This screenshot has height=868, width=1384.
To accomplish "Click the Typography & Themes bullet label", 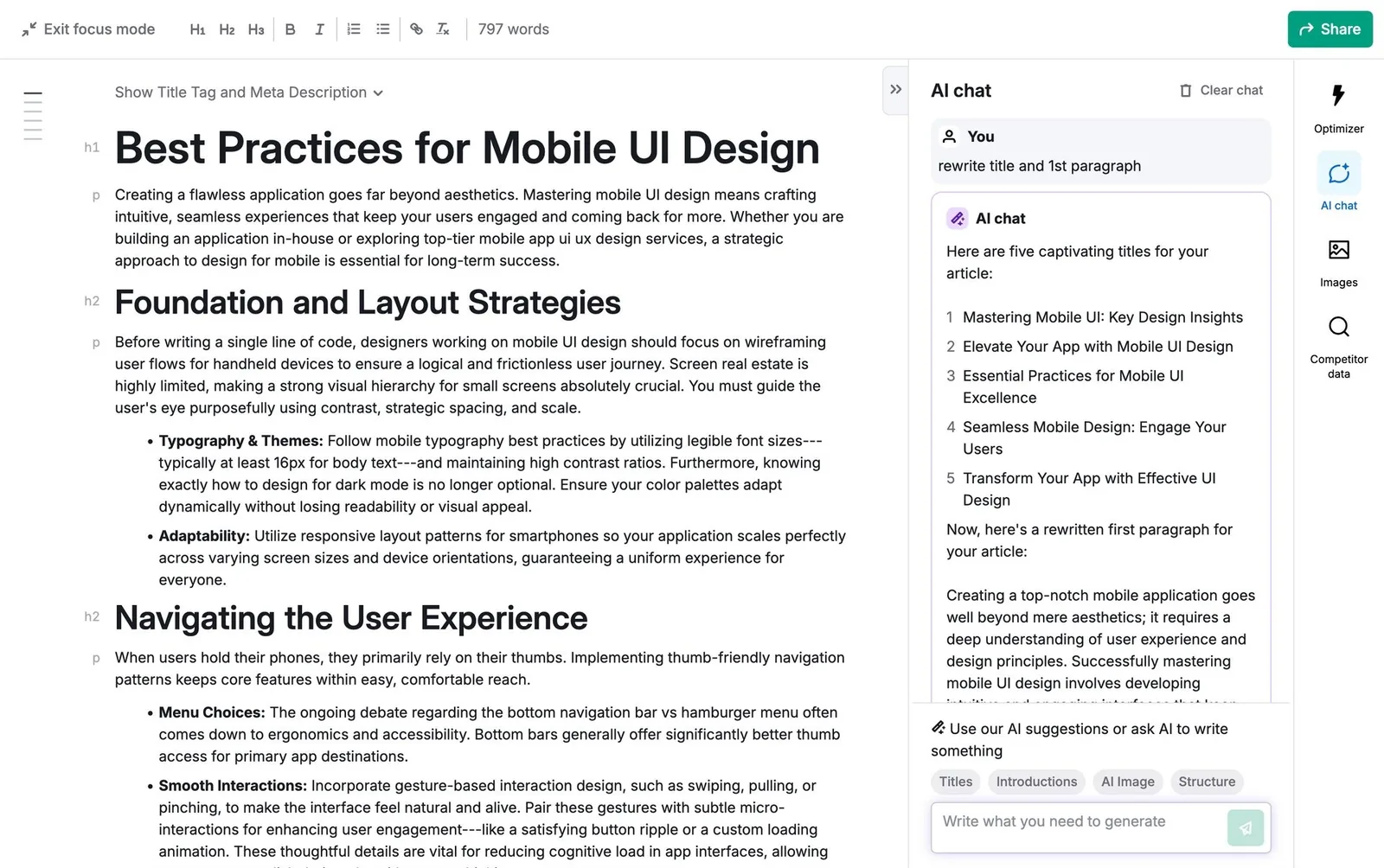I will pos(240,441).
